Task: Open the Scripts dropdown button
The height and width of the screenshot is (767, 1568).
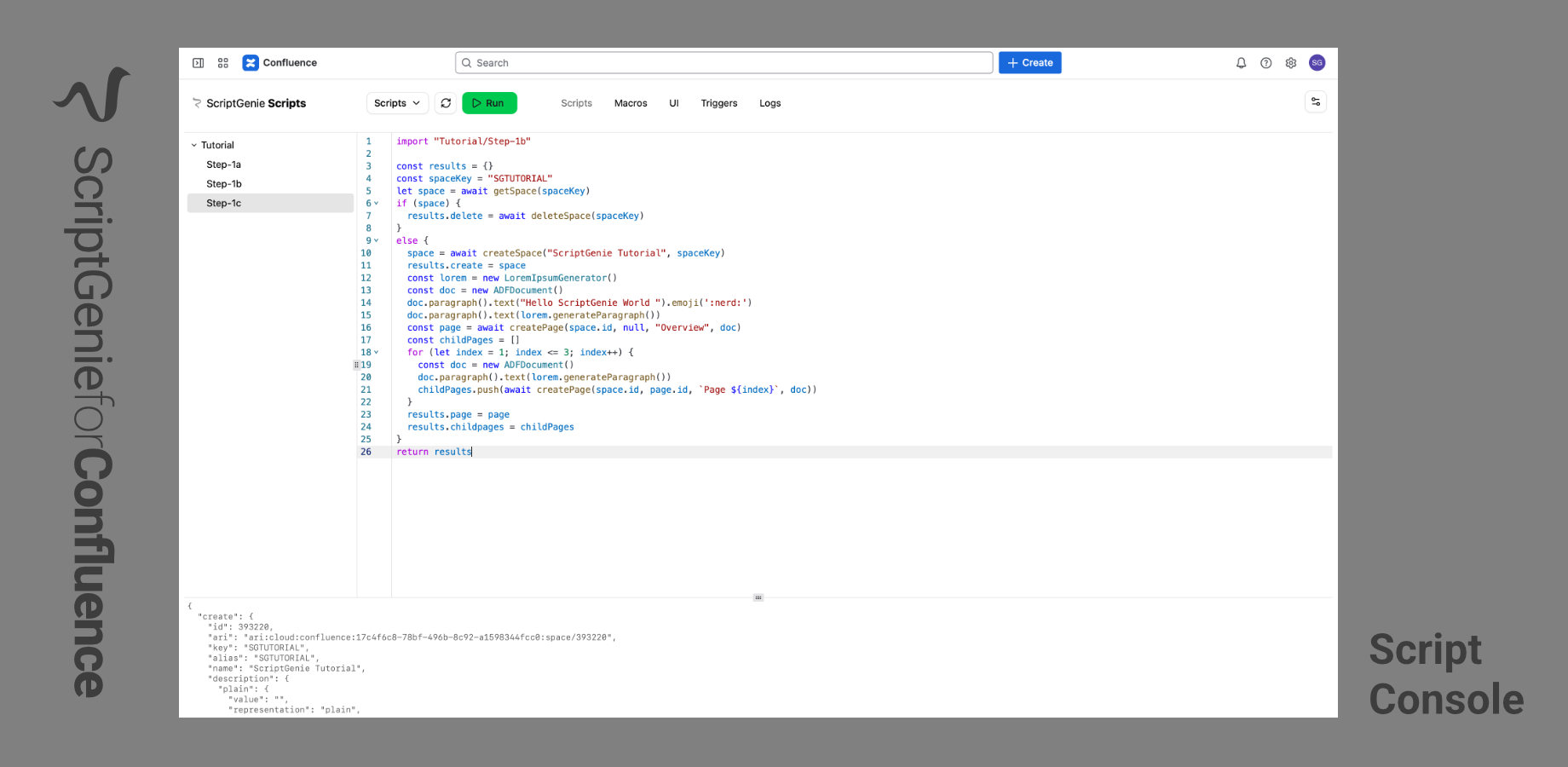Action: (x=397, y=103)
